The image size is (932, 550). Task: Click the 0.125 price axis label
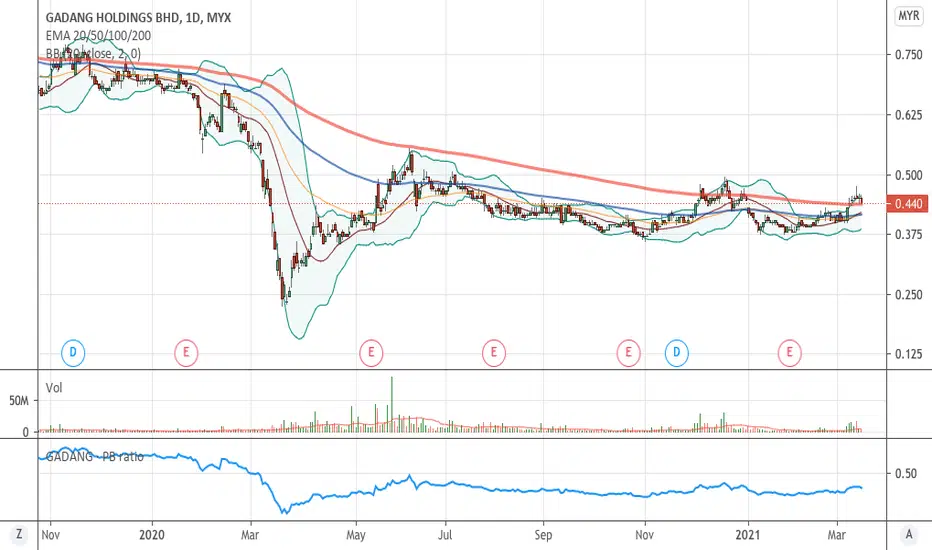908,354
